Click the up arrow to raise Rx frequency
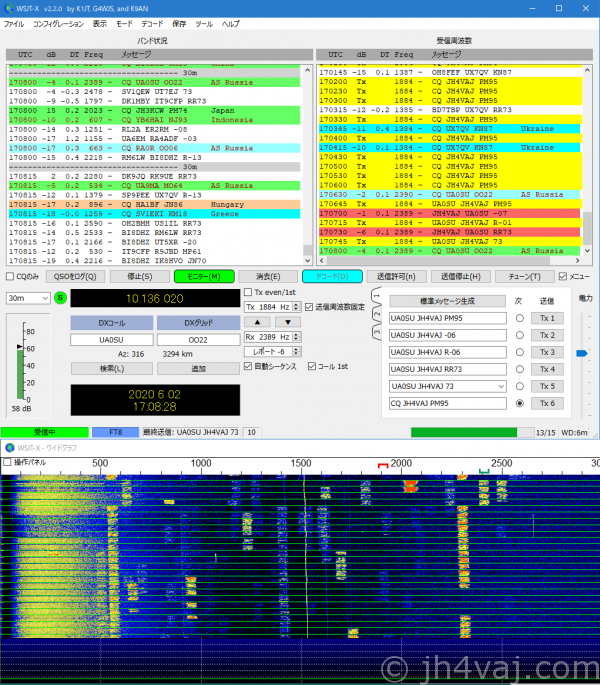The height and width of the screenshot is (685, 600). click(x=257, y=322)
